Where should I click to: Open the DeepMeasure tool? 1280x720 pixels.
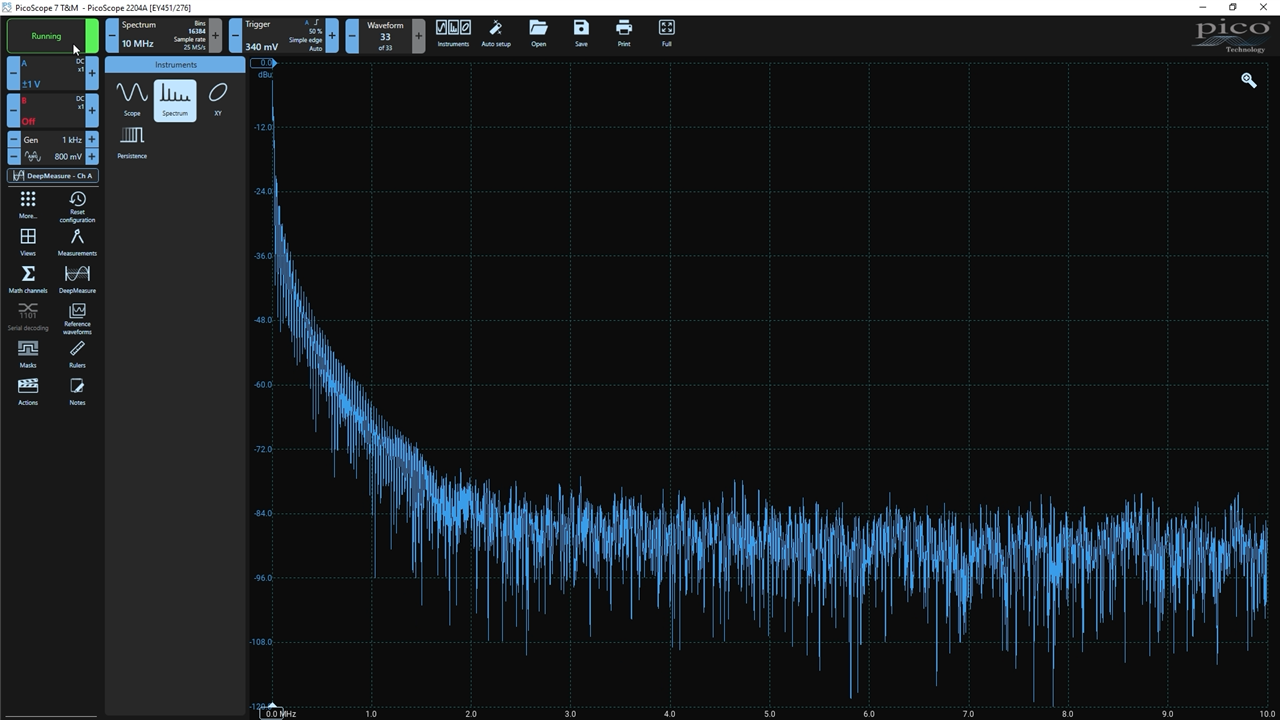[77, 279]
